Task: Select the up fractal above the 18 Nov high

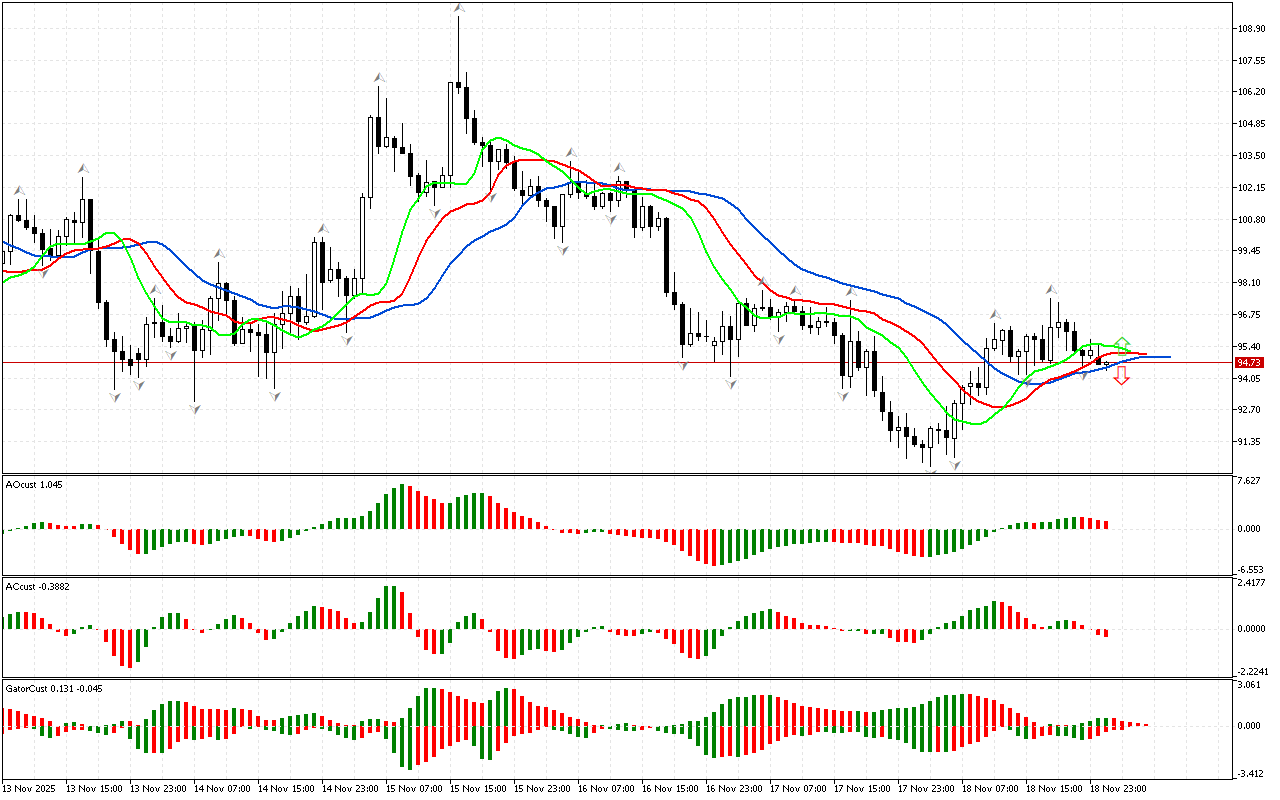Action: point(1052,288)
